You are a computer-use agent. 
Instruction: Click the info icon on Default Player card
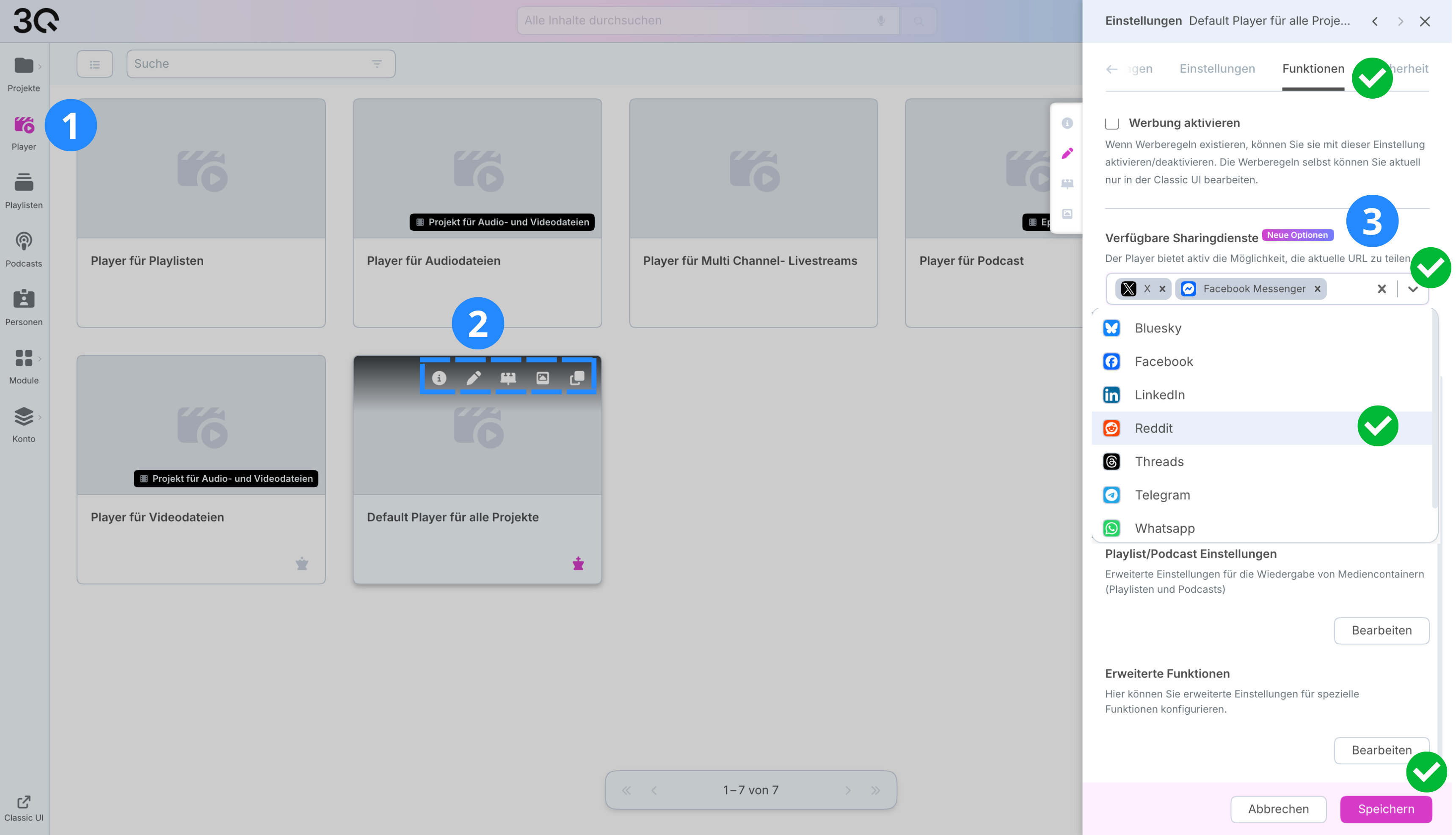(440, 378)
